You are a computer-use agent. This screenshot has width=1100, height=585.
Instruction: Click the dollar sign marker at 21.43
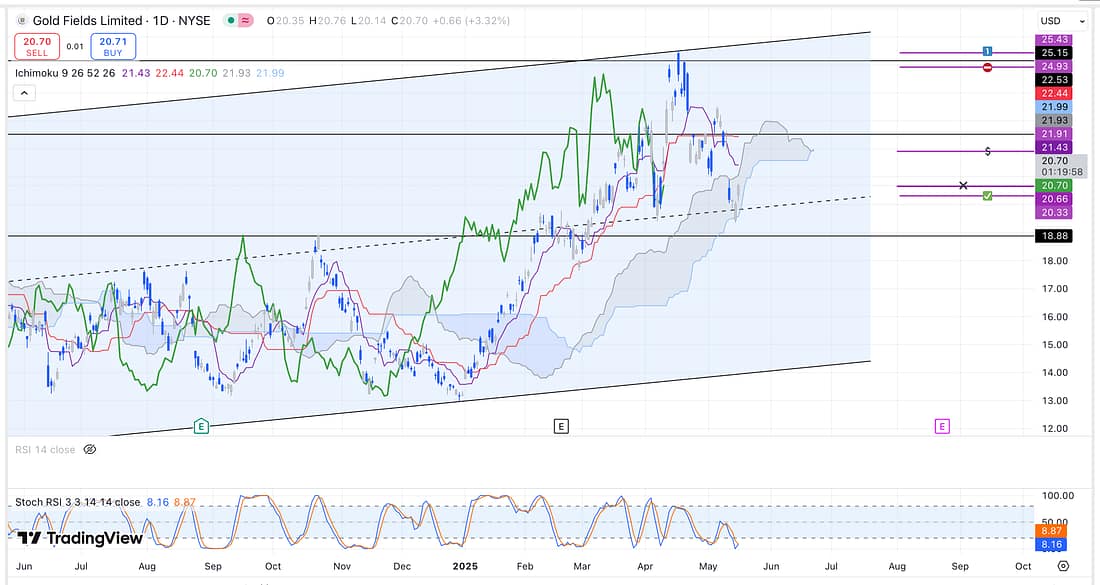[x=988, y=151]
